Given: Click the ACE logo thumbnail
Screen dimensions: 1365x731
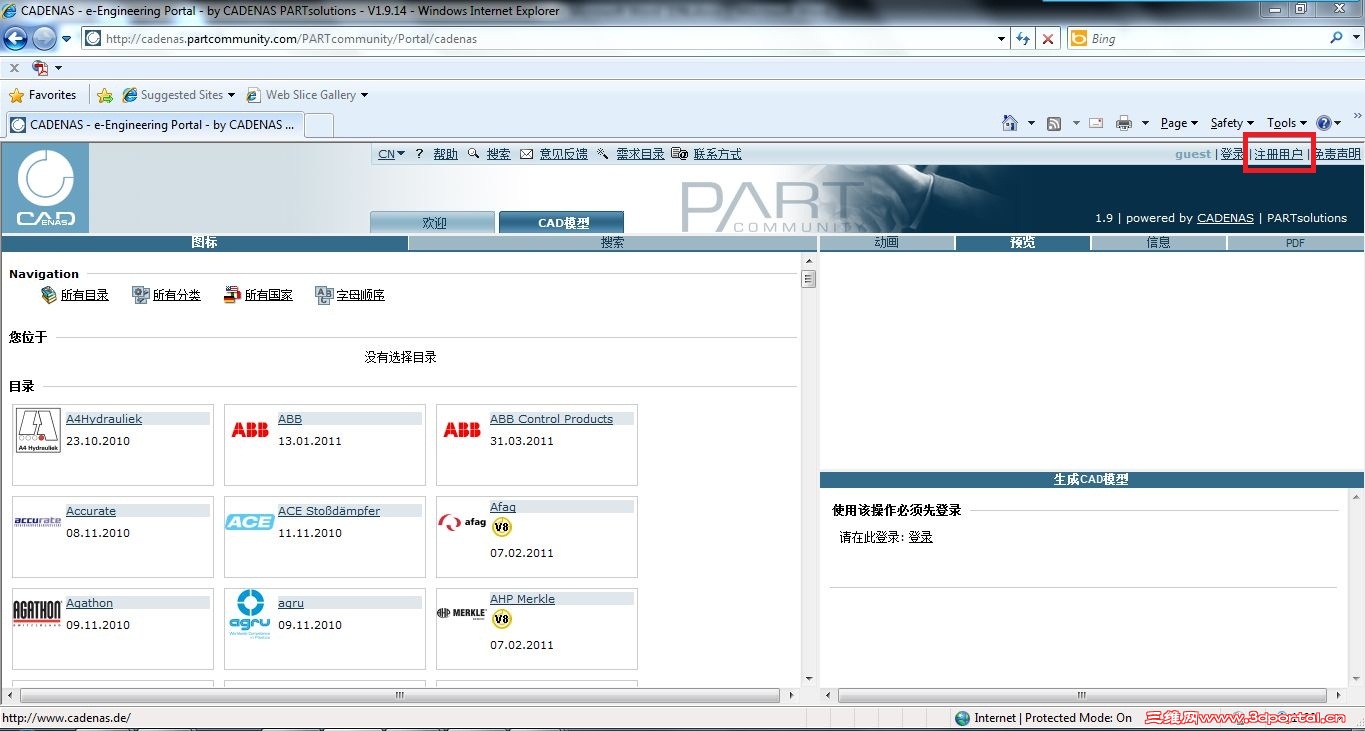Looking at the screenshot, I should pos(249,522).
